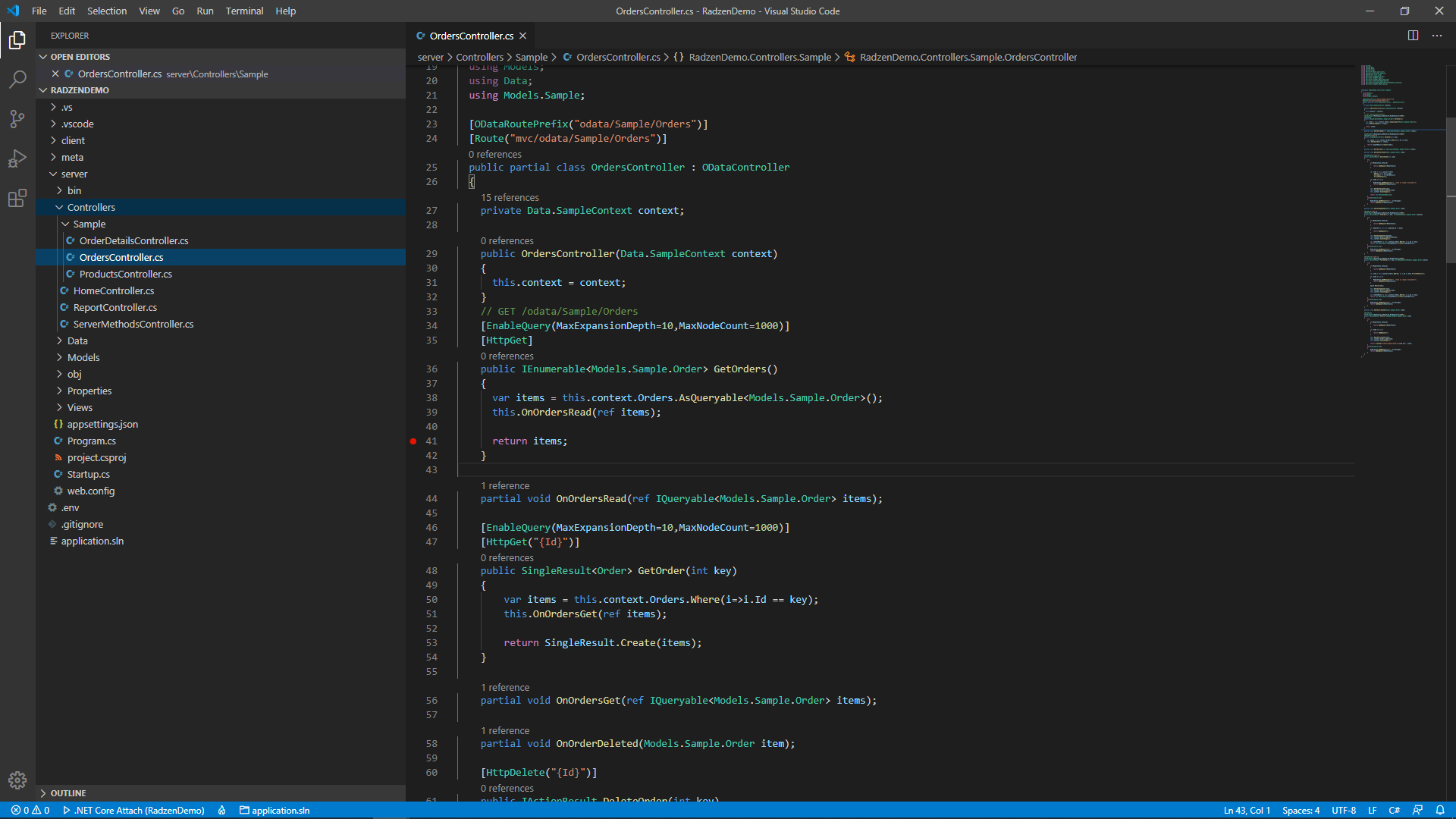Image resolution: width=1456 pixels, height=819 pixels.
Task: Show errors and warnings in status bar
Action: point(30,810)
